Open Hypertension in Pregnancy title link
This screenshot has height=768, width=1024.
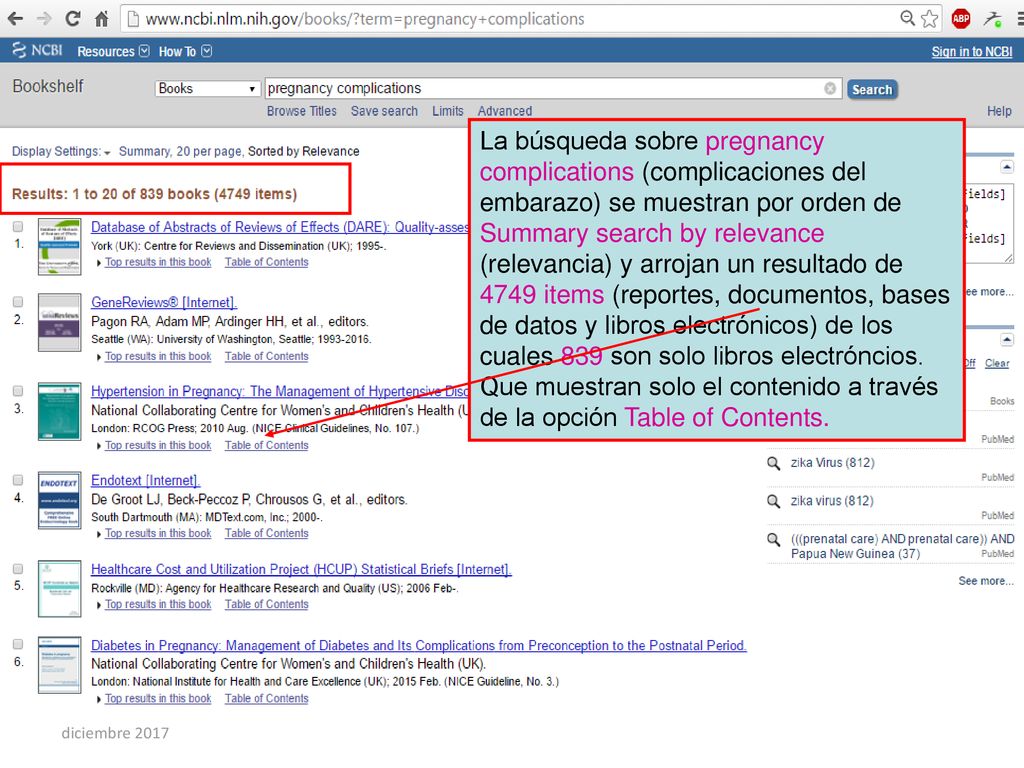pyautogui.click(x=280, y=391)
